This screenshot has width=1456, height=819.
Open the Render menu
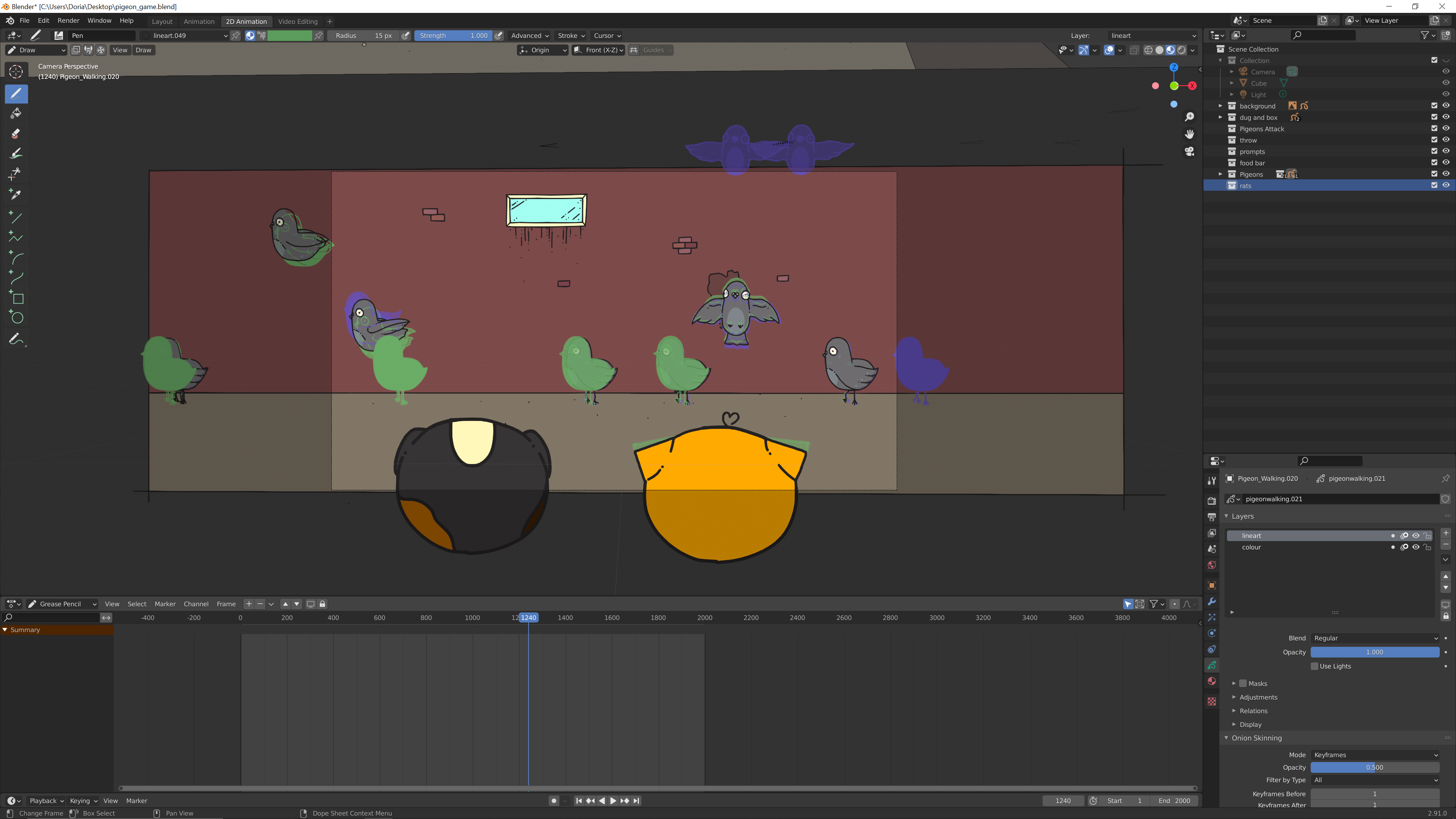[x=68, y=20]
